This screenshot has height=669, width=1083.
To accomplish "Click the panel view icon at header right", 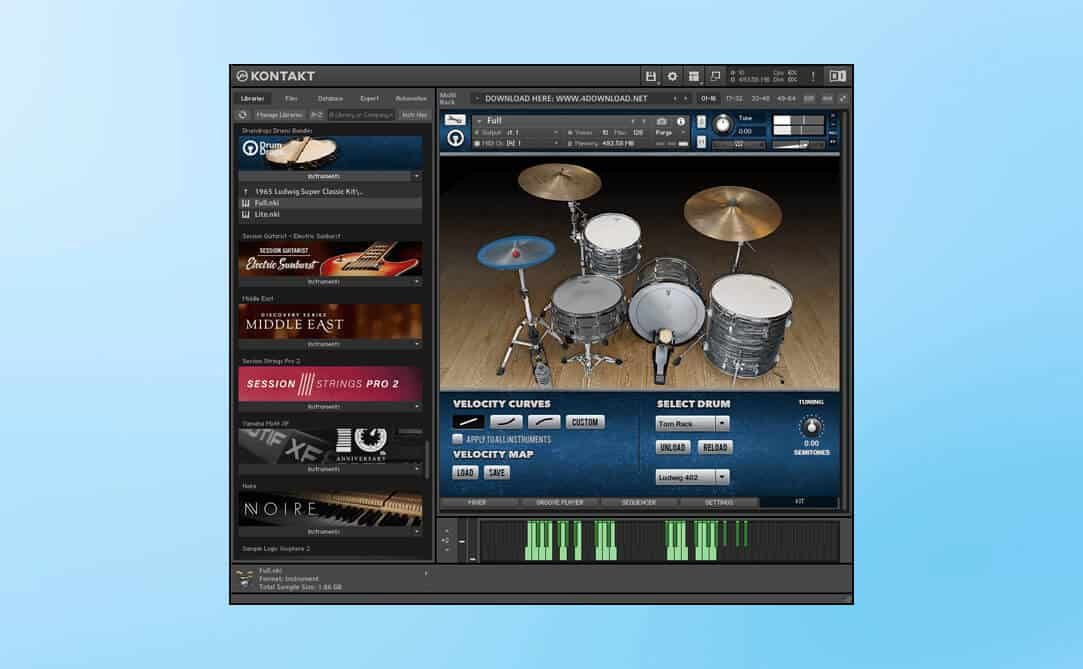I will coord(837,76).
